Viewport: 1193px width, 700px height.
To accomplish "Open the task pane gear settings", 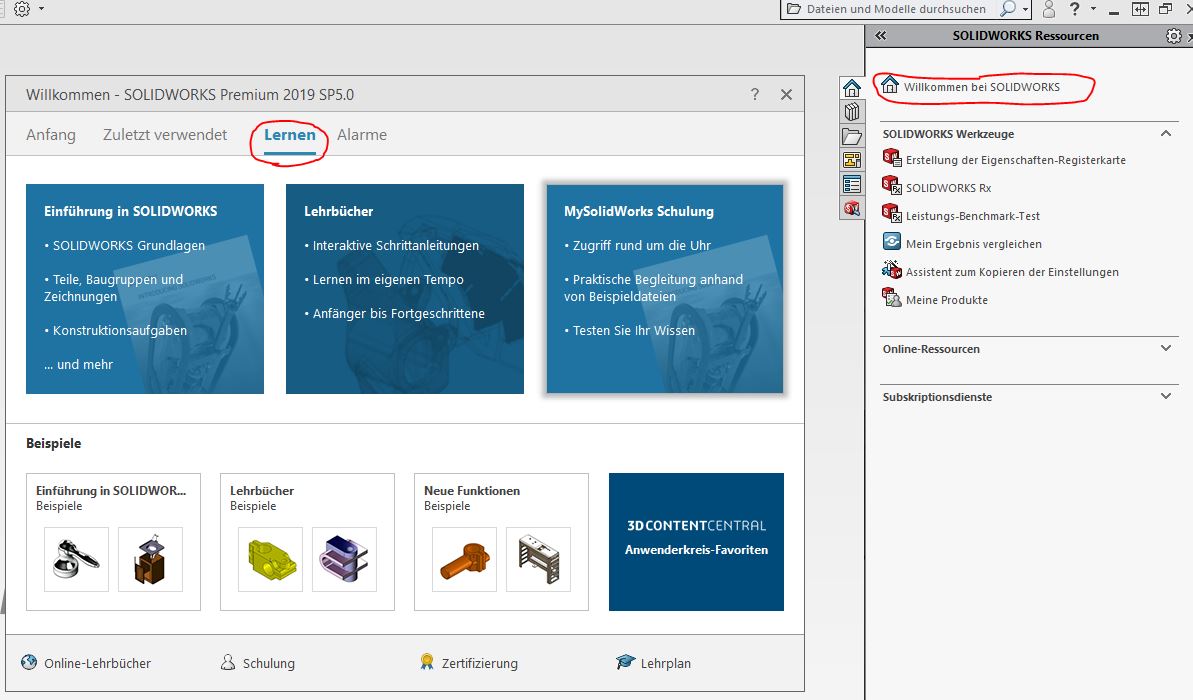I will tap(1173, 36).
